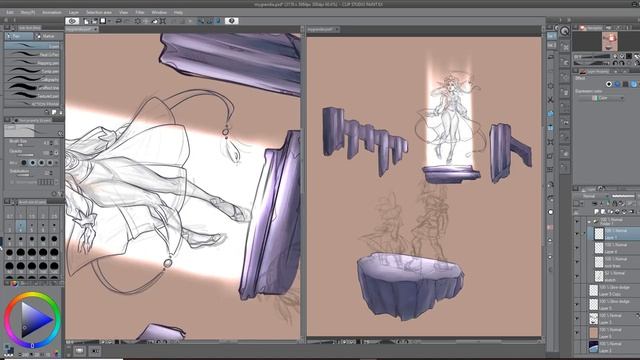Click the Fill icon in command bar

[x=155, y=21]
